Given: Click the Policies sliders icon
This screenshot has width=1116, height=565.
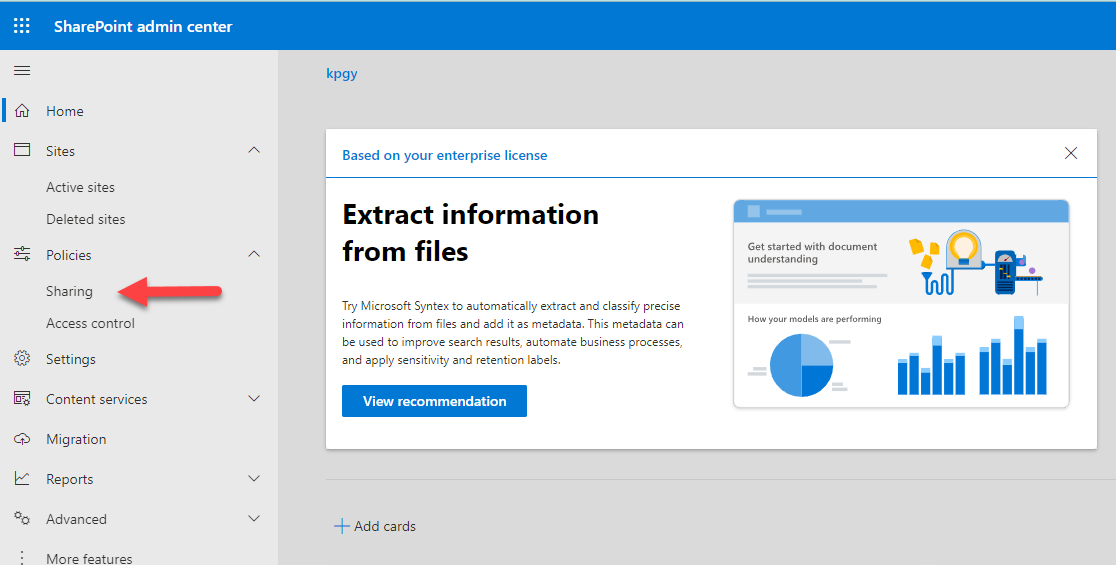Looking at the screenshot, I should point(22,254).
